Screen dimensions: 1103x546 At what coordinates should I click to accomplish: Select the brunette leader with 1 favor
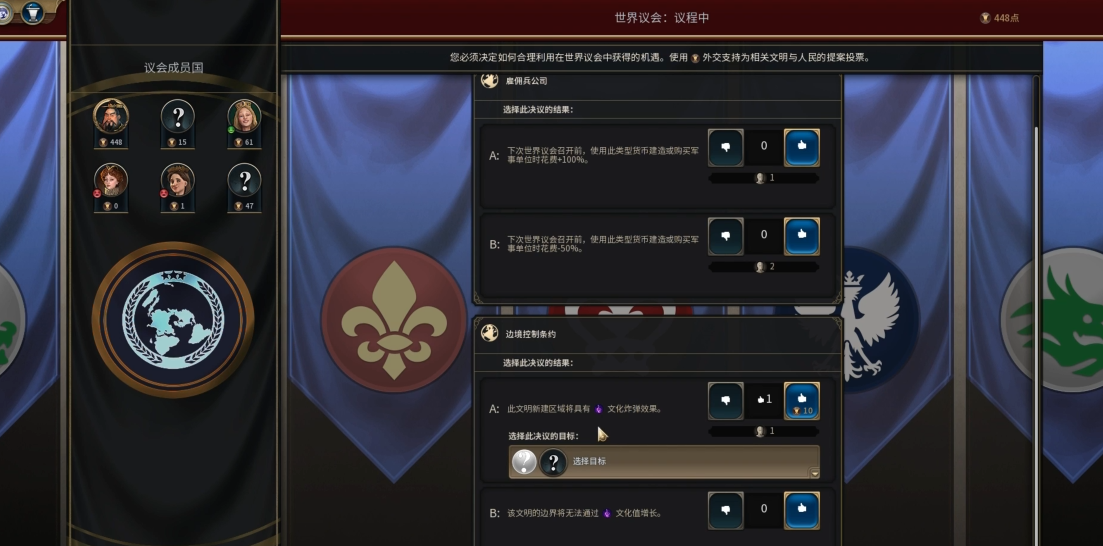177,180
